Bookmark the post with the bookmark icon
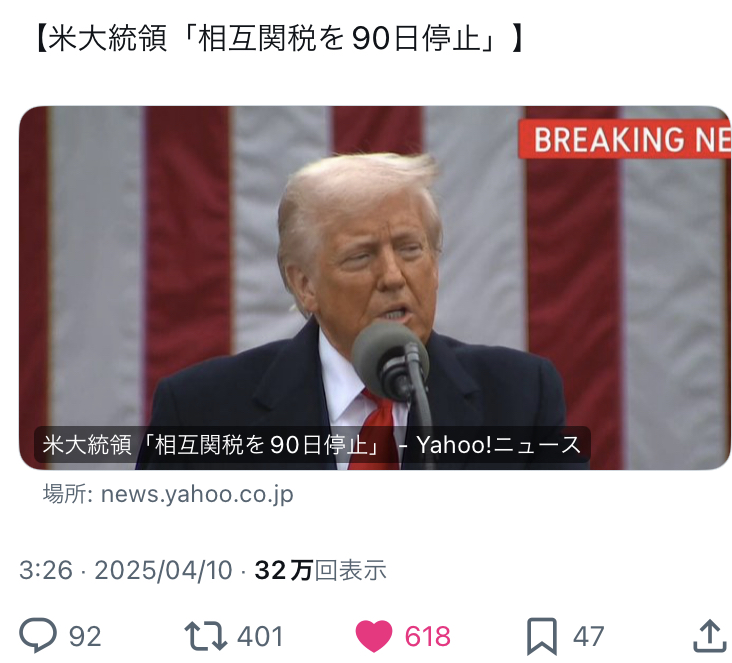This screenshot has width=732, height=663. 542,636
